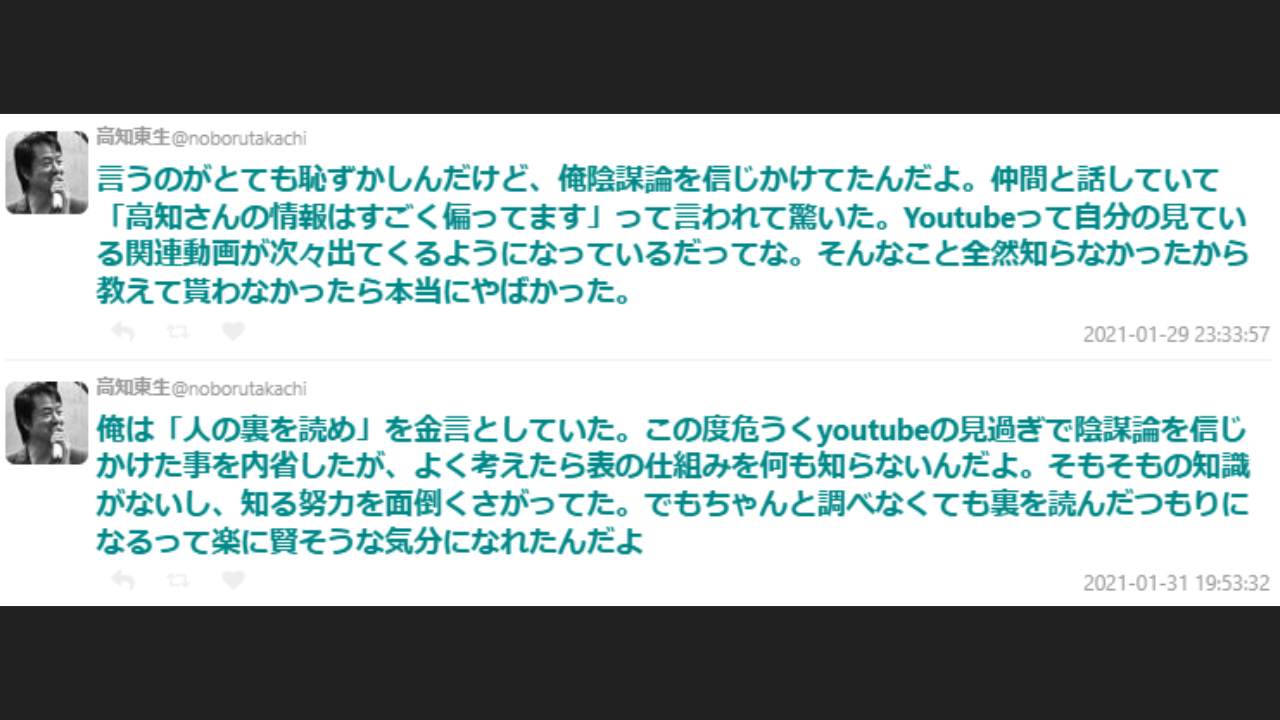
Task: Select the first tweet text starting 言うのがとても
Action: pyautogui.click(x=672, y=236)
